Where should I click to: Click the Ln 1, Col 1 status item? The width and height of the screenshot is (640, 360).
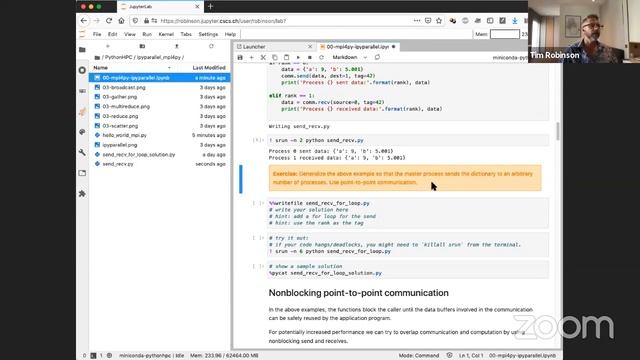[x=471, y=356]
